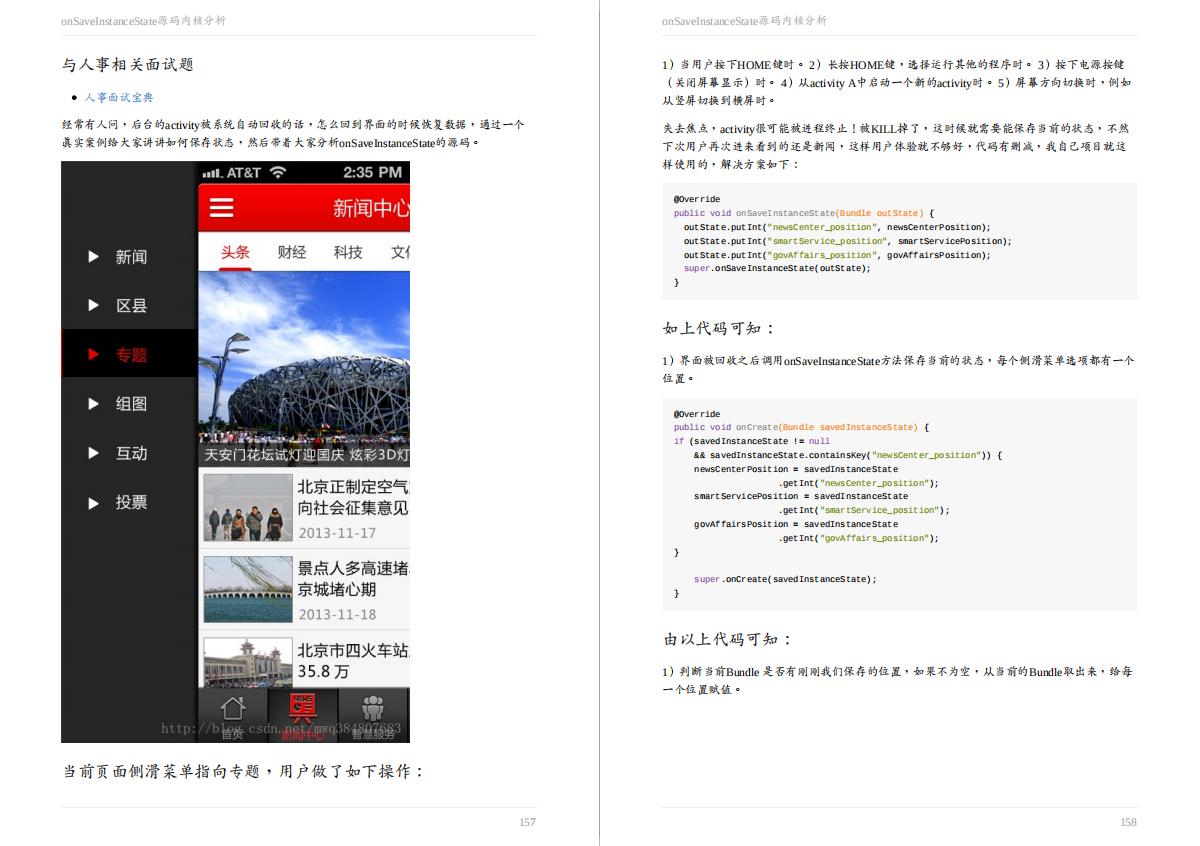
Task: Select 区县 in the side menu
Action: point(130,306)
